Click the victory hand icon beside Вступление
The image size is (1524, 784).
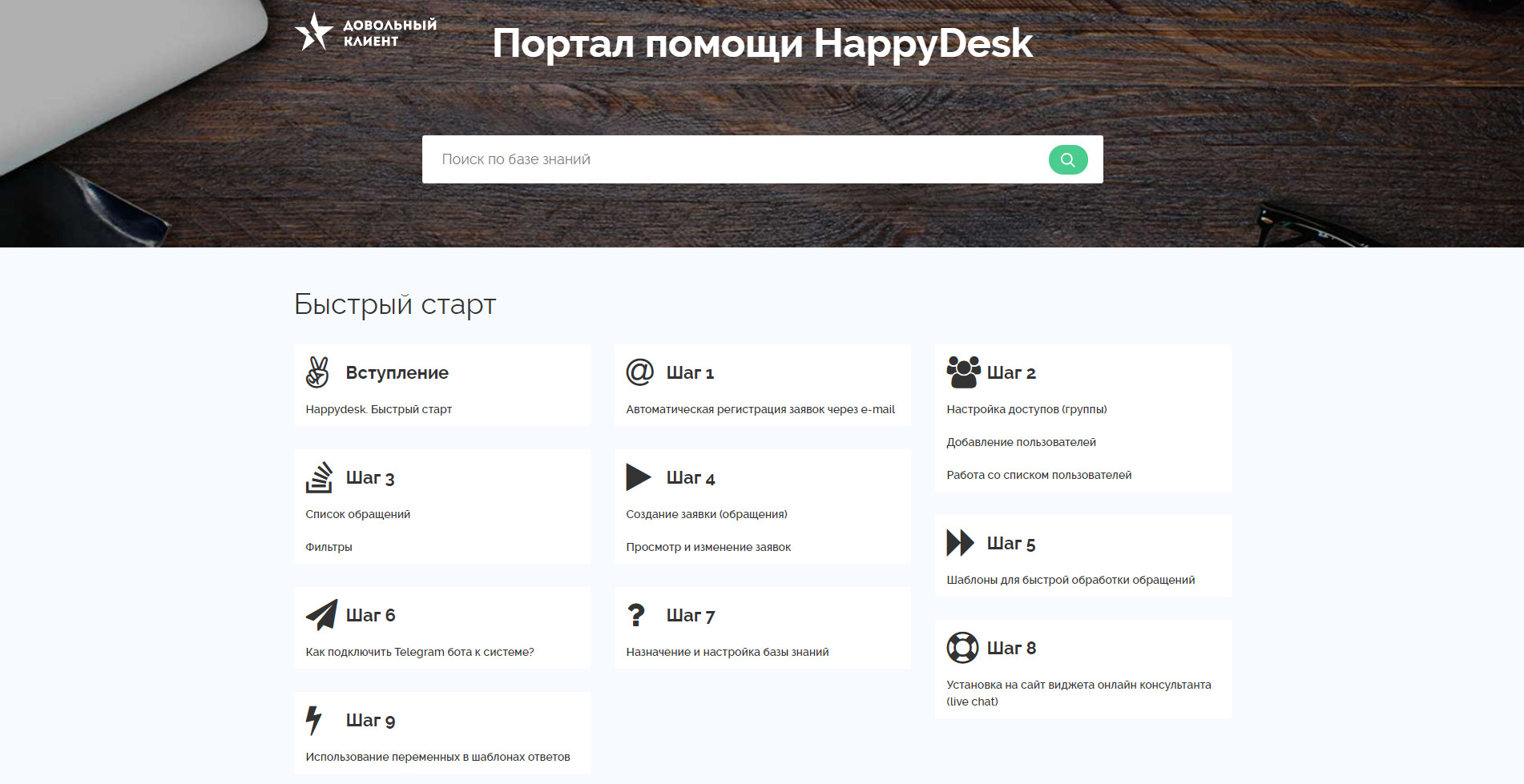(317, 372)
